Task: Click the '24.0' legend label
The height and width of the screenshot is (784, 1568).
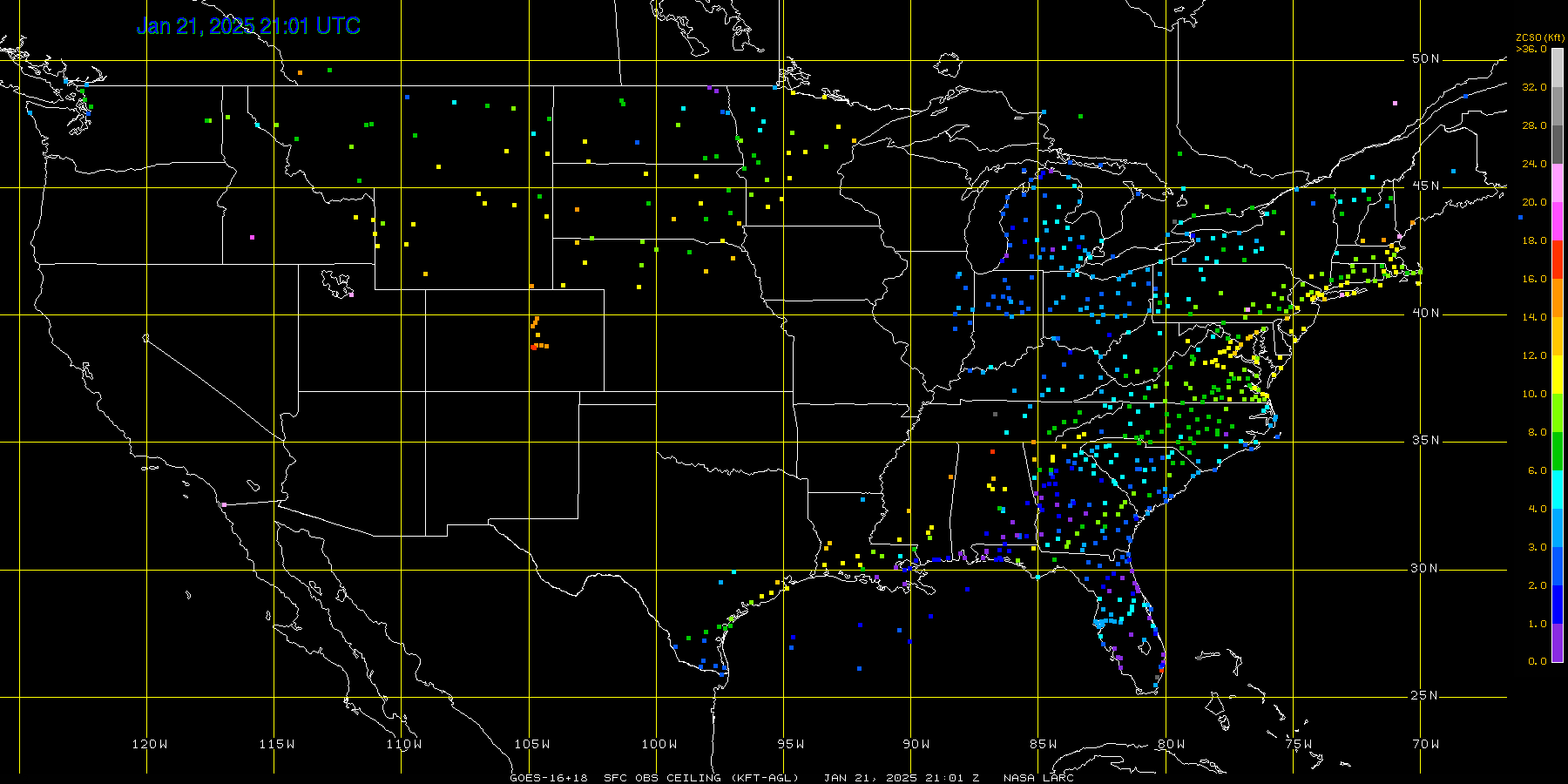Action: (1534, 164)
